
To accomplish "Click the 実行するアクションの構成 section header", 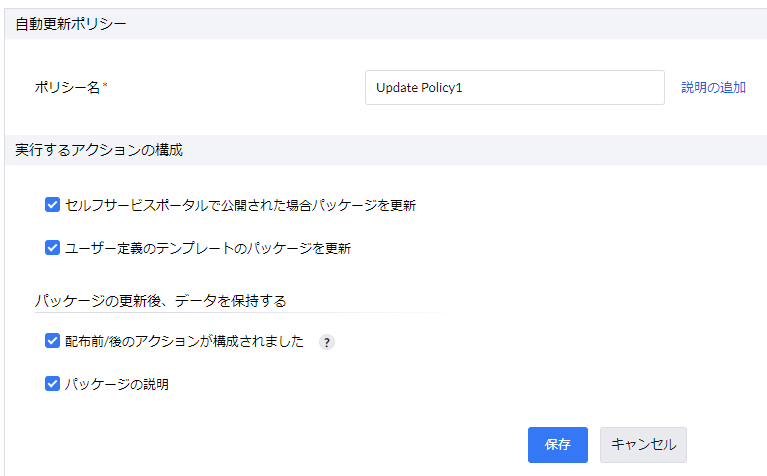I will coord(99,150).
